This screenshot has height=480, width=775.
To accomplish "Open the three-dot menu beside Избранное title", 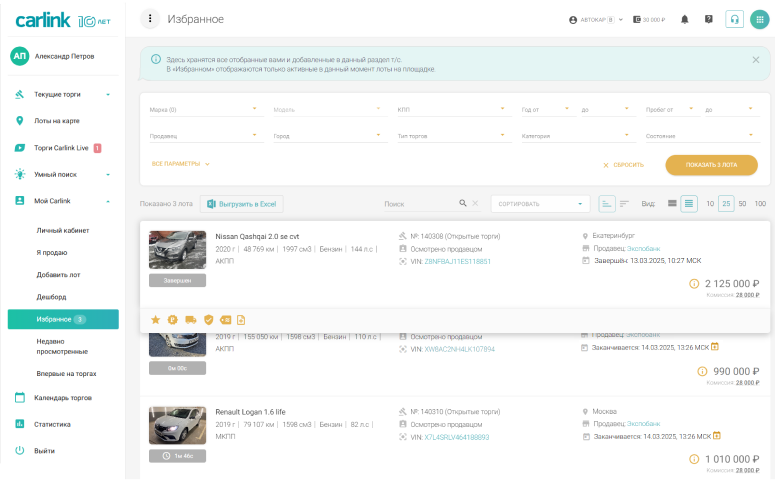I will point(150,19).
